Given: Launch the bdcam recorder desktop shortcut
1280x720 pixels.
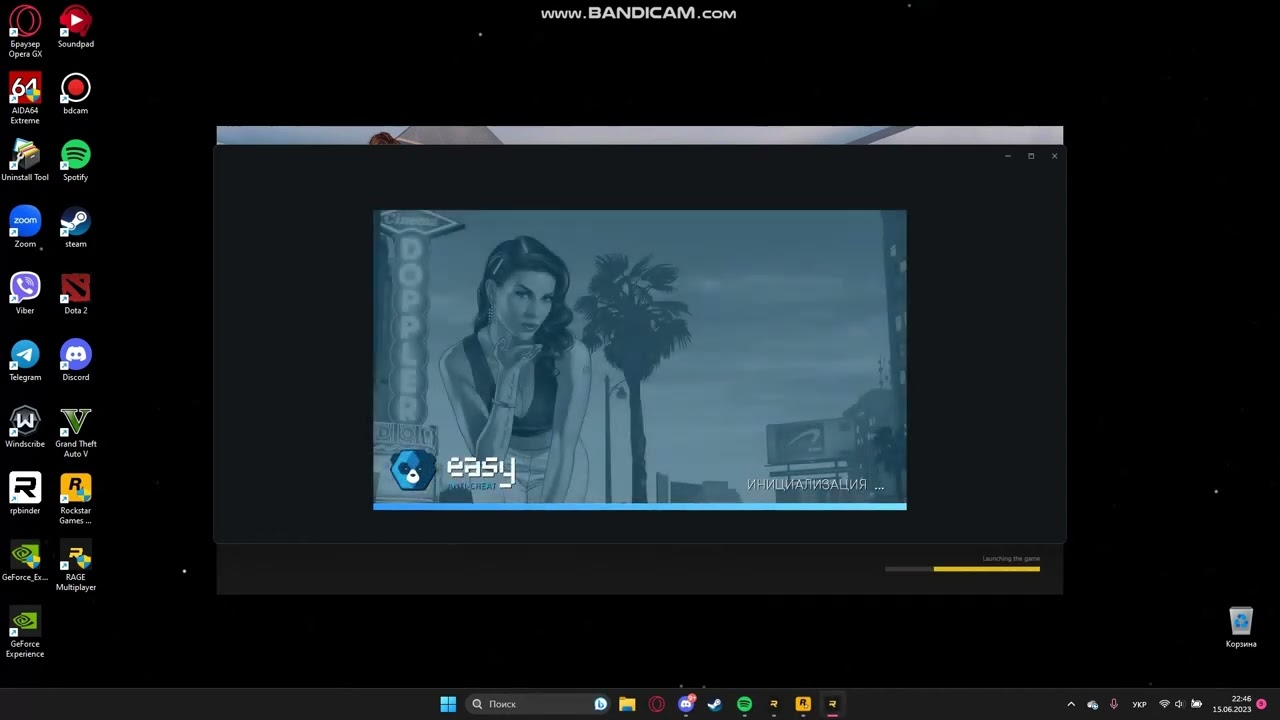Looking at the screenshot, I should pos(76,94).
